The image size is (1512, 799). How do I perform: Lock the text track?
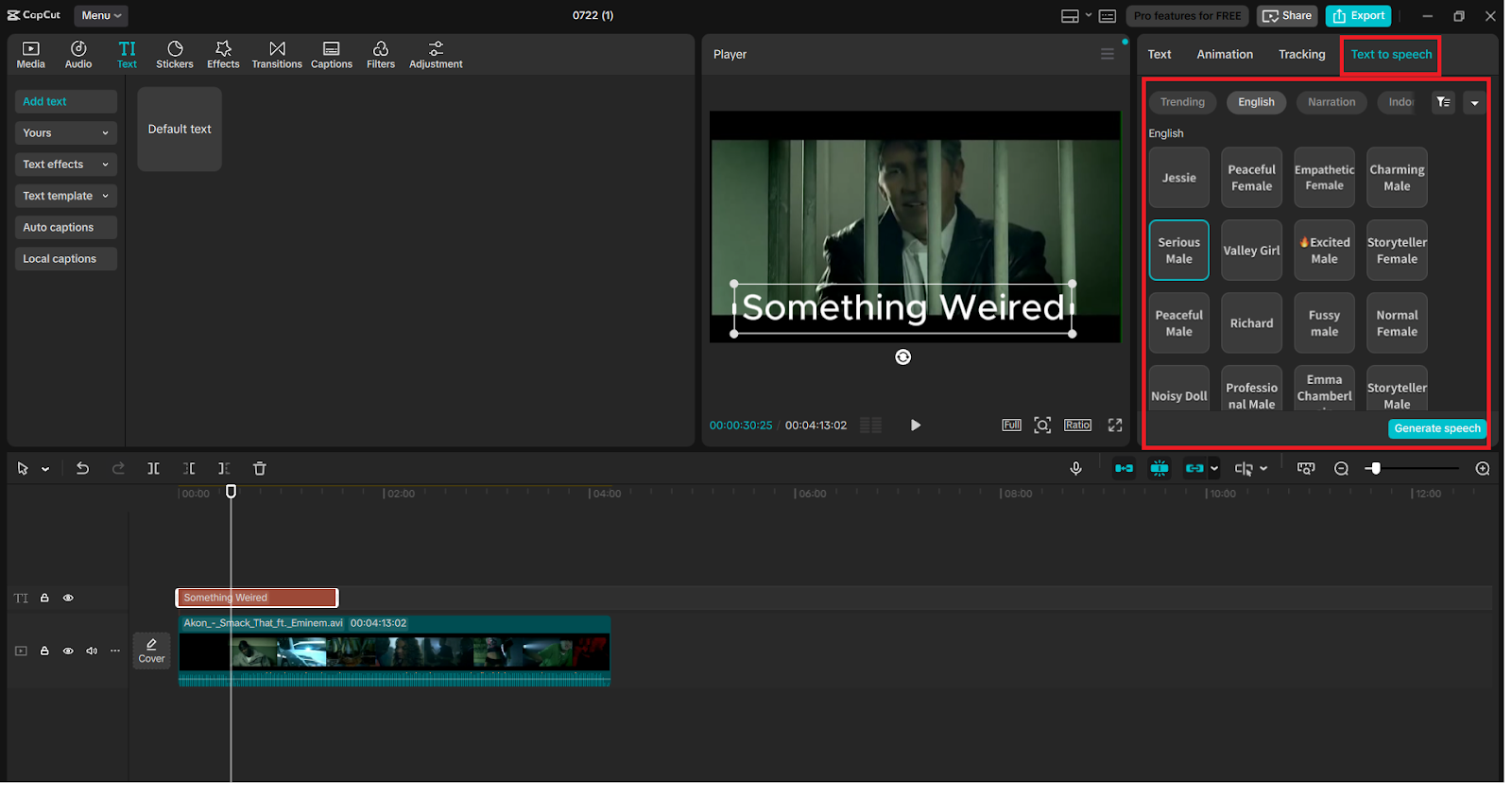coord(44,598)
